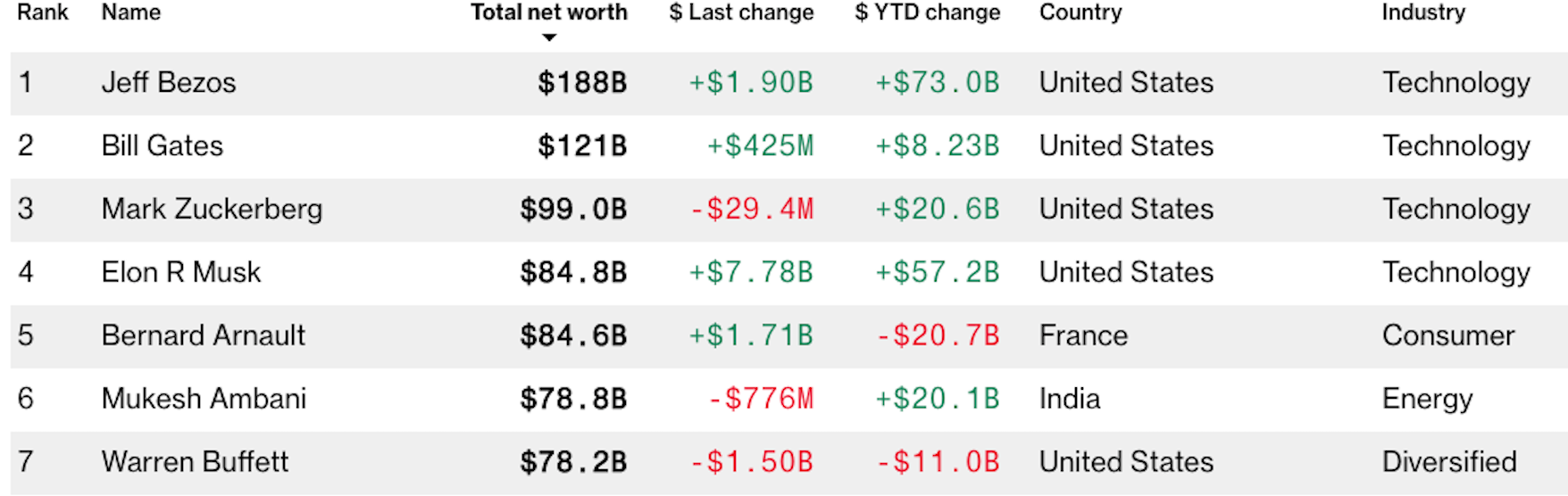The width and height of the screenshot is (1568, 496).
Task: Click France in Bernard Arnault's row
Action: click(1083, 336)
